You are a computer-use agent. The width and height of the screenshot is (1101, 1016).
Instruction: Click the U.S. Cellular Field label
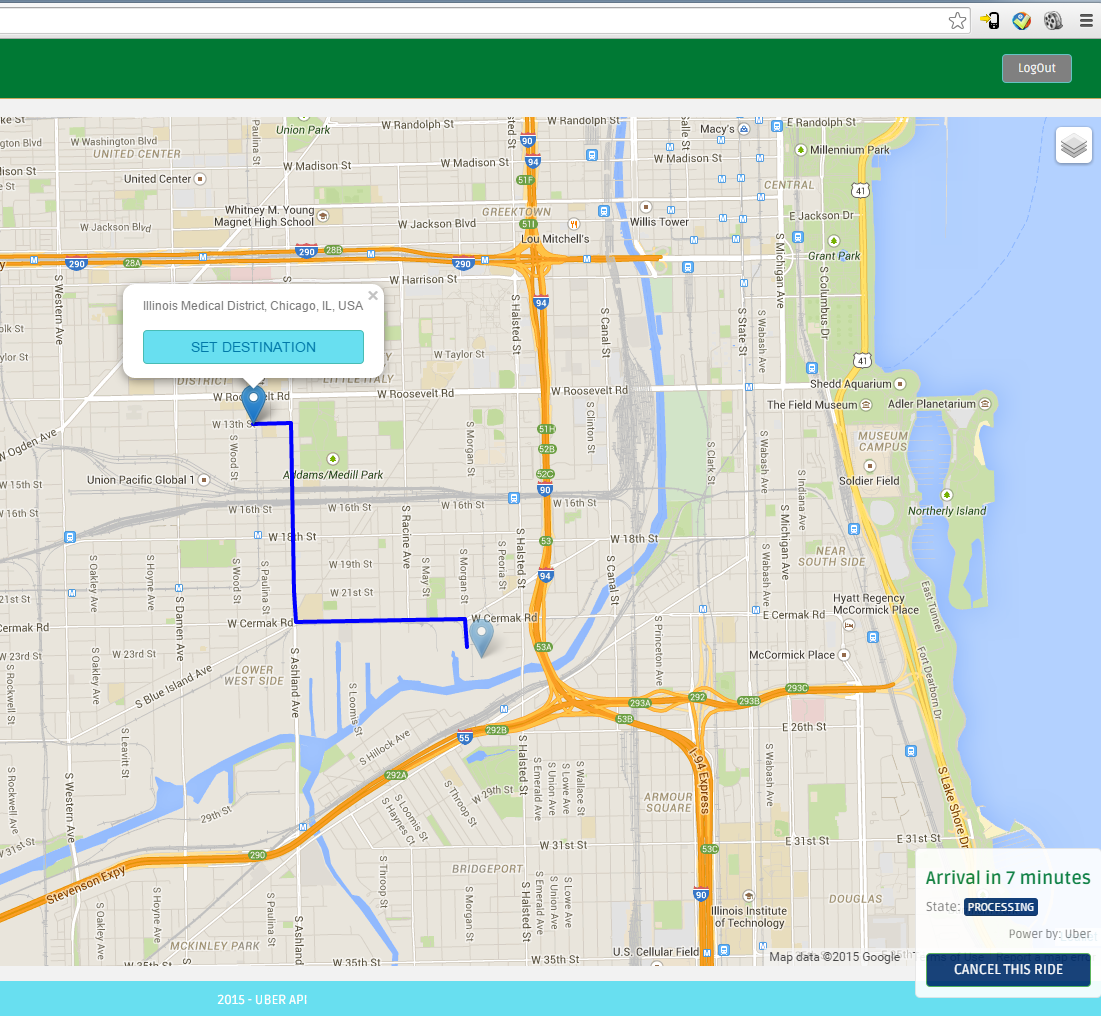(x=656, y=952)
